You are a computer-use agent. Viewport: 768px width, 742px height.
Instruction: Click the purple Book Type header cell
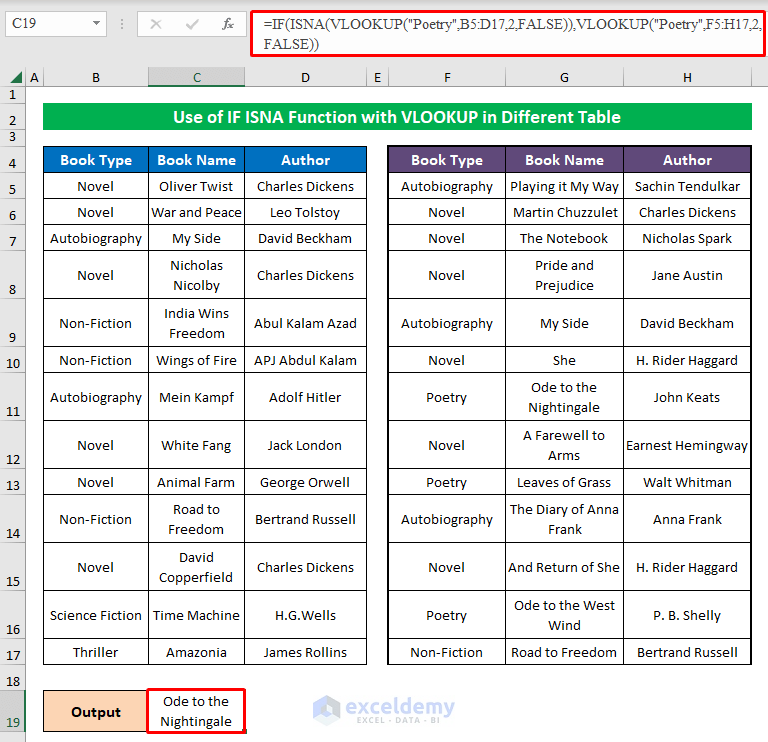(x=447, y=160)
